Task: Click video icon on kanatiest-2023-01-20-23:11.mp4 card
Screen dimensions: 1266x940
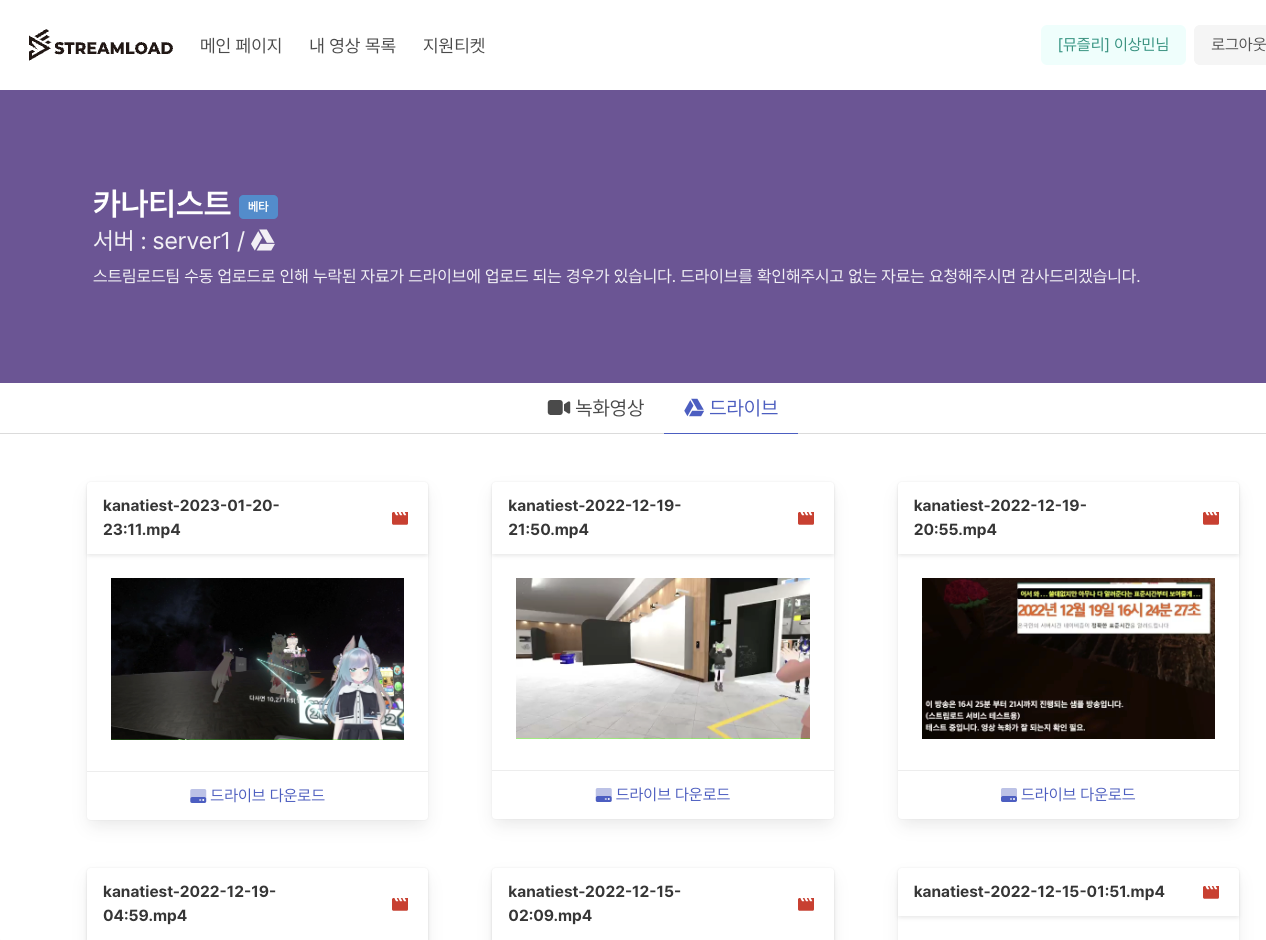Action: [400, 518]
